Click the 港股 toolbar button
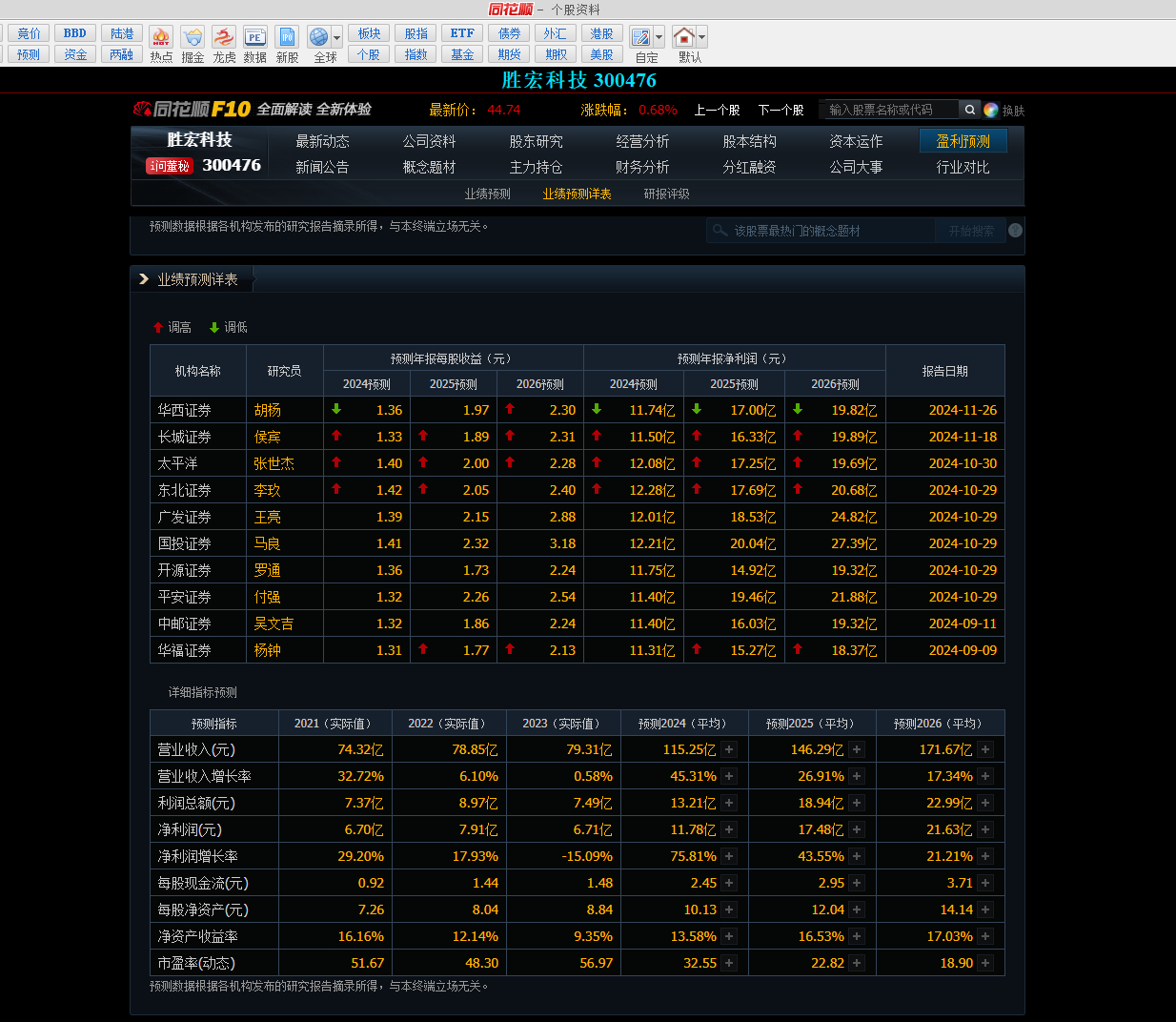The image size is (1176, 1022). tap(602, 33)
